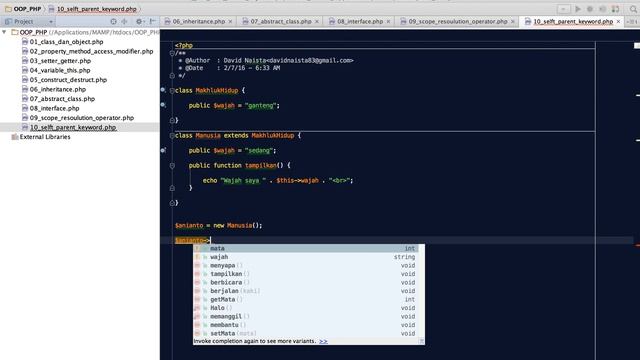
Task: Select 06_inheritance.php in project tree
Action: [58, 89]
